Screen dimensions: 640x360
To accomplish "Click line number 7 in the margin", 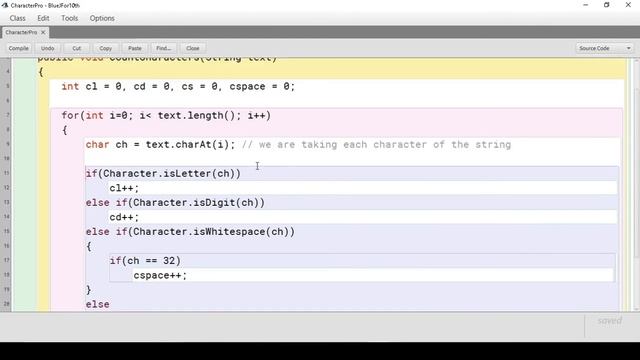I will pyautogui.click(x=7, y=115).
